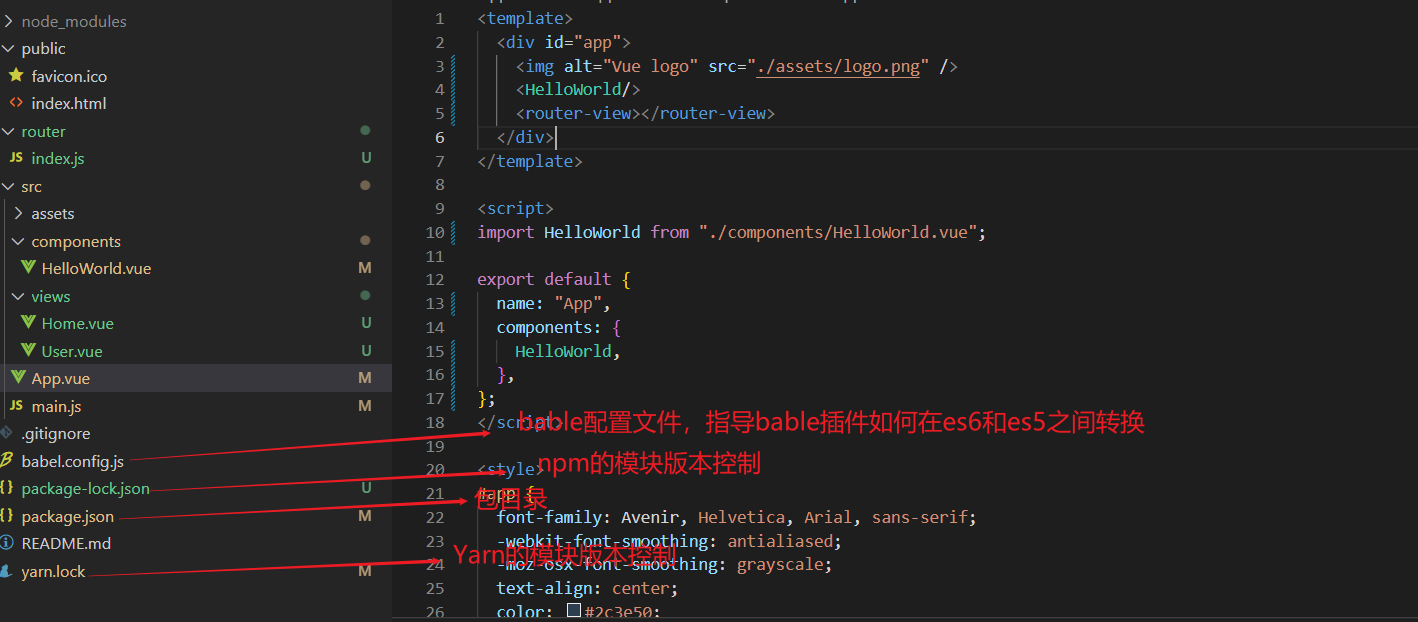Open babel.config.js file
The image size is (1418, 622).
coord(73,461)
